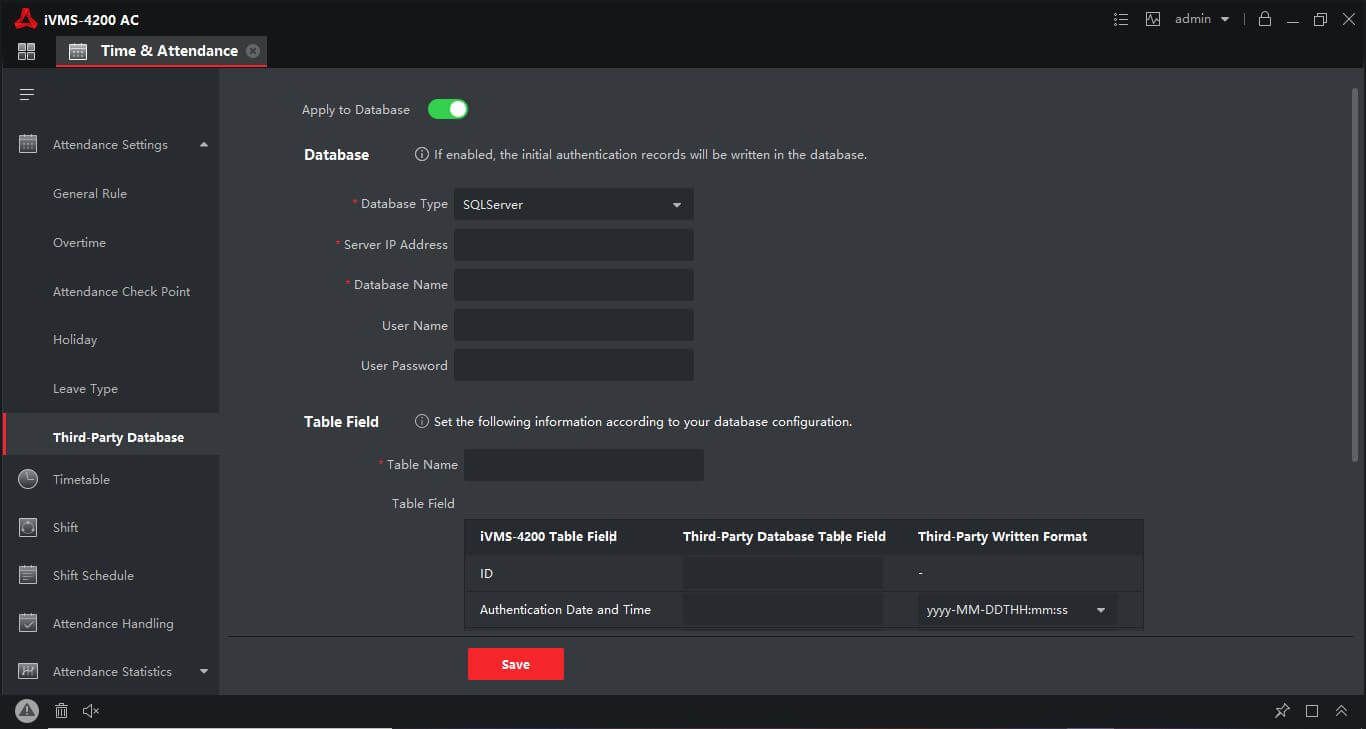Open the Attendance Handling page
The height and width of the screenshot is (729, 1366).
pyautogui.click(x=113, y=624)
